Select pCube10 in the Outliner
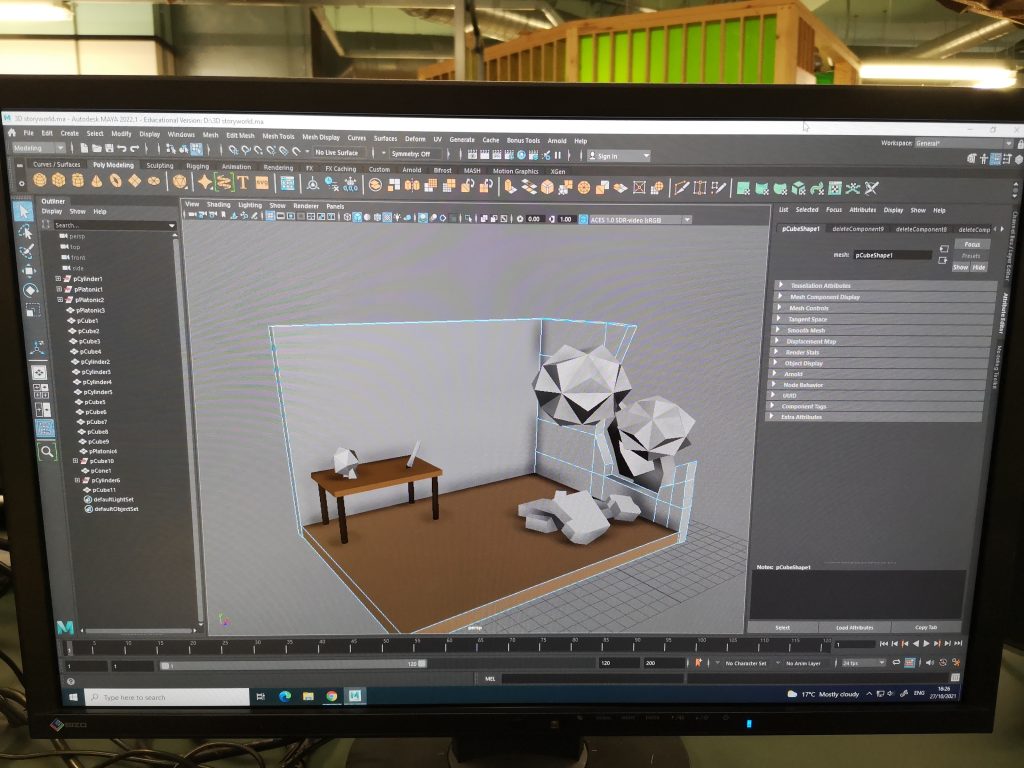 [x=102, y=461]
